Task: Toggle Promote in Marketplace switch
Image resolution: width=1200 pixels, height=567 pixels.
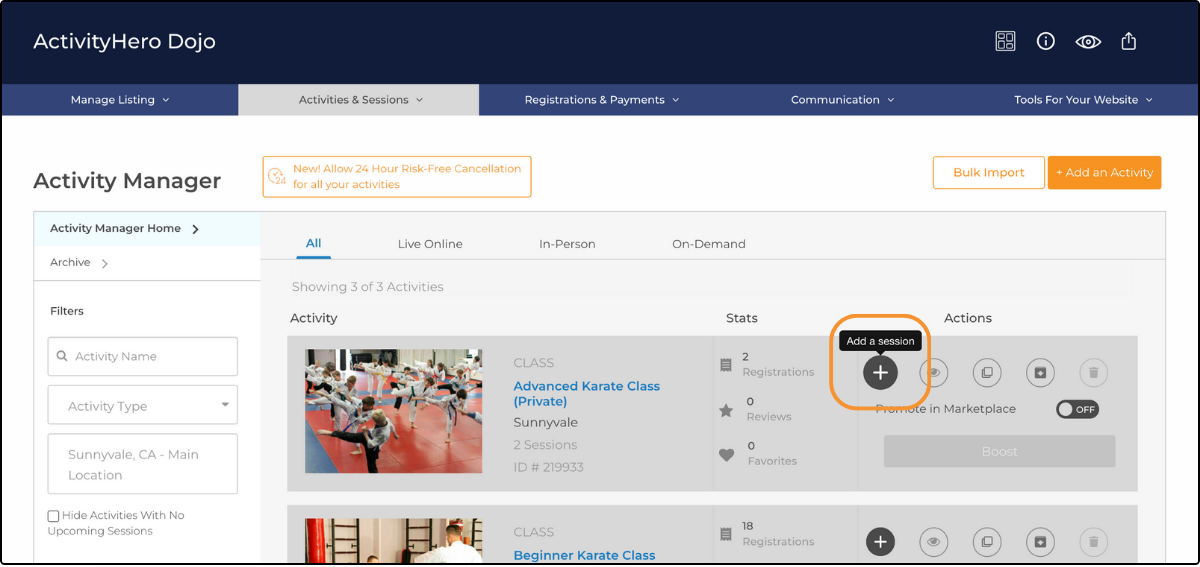Action: tap(1077, 409)
